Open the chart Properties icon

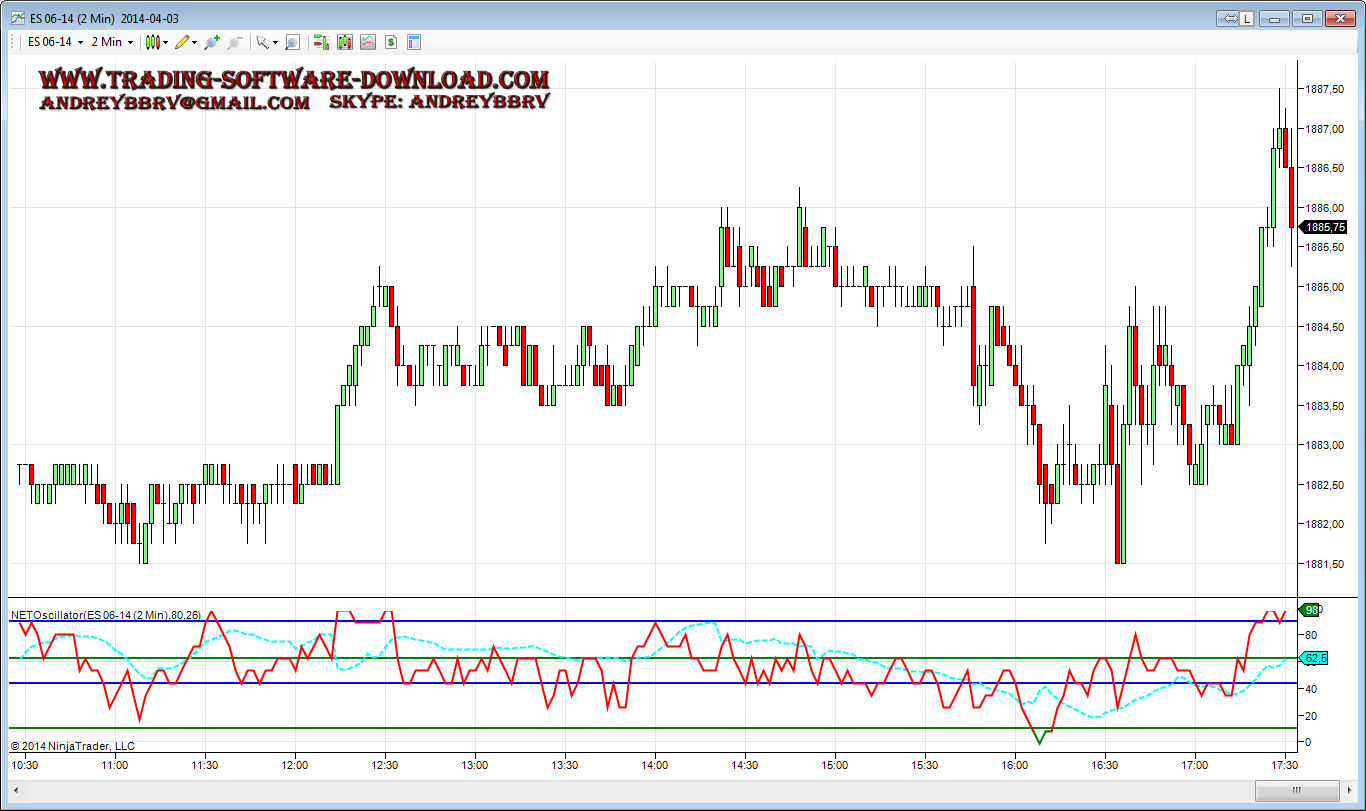tap(414, 42)
